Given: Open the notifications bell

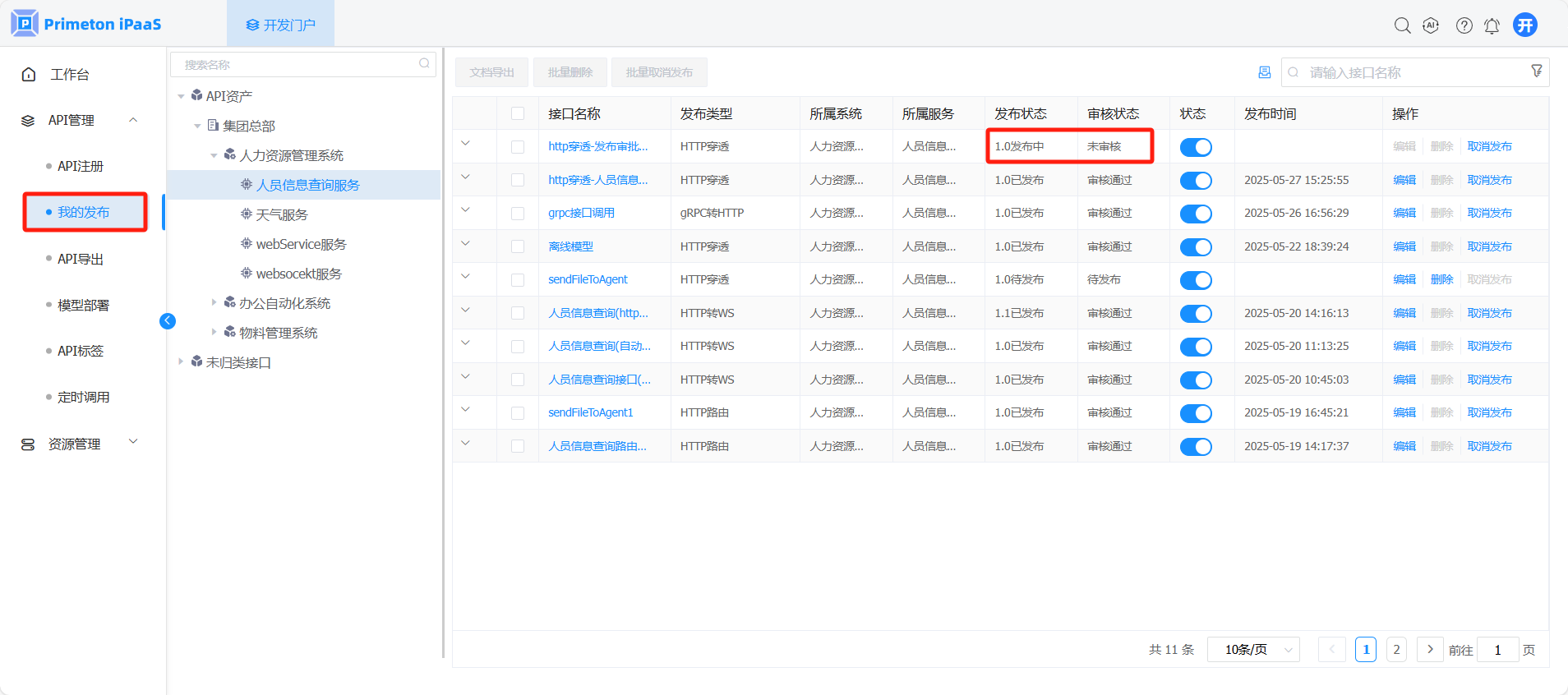Looking at the screenshot, I should tap(1492, 26).
